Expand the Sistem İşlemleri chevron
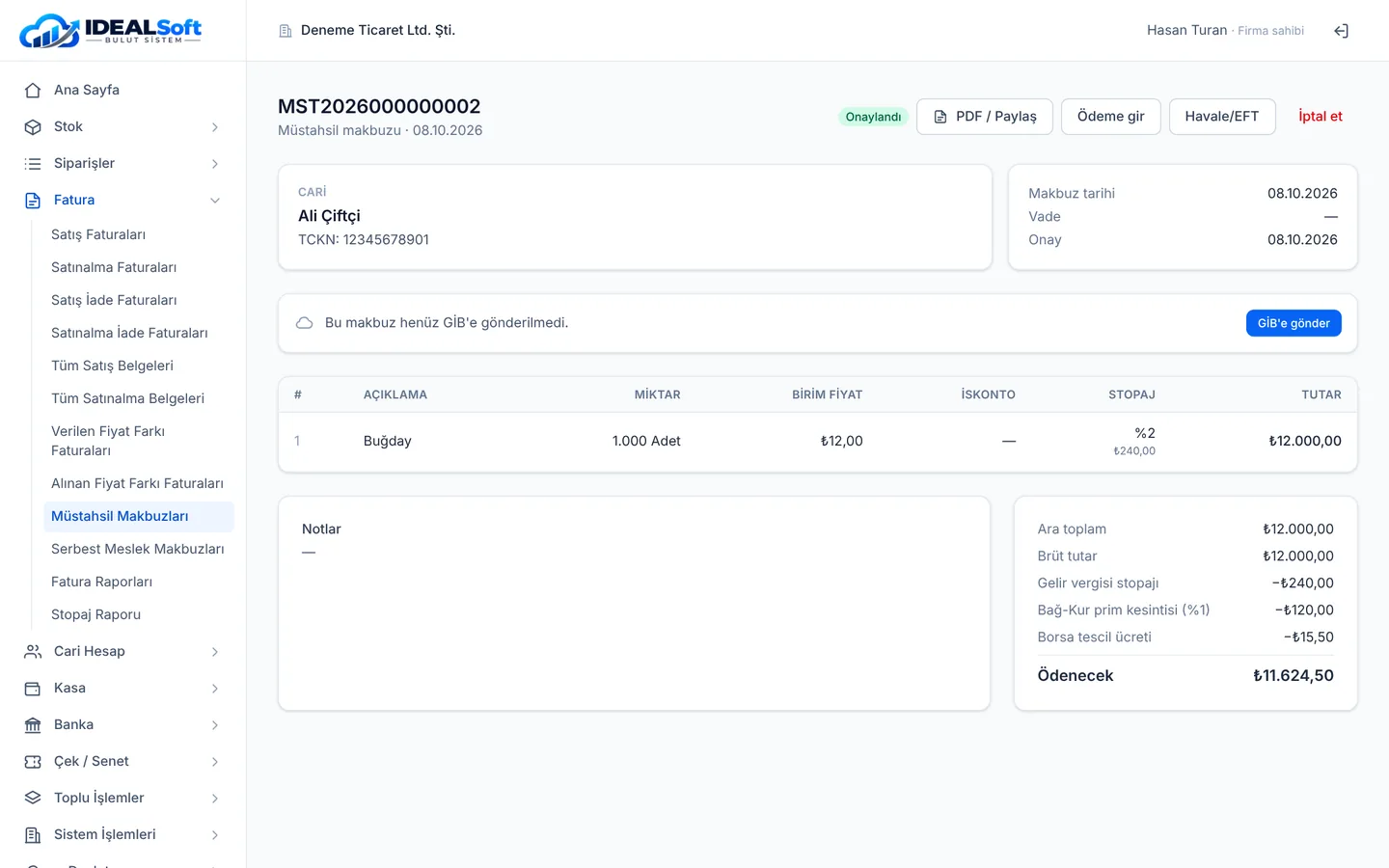Viewport: 1389px width, 868px height. (215, 834)
